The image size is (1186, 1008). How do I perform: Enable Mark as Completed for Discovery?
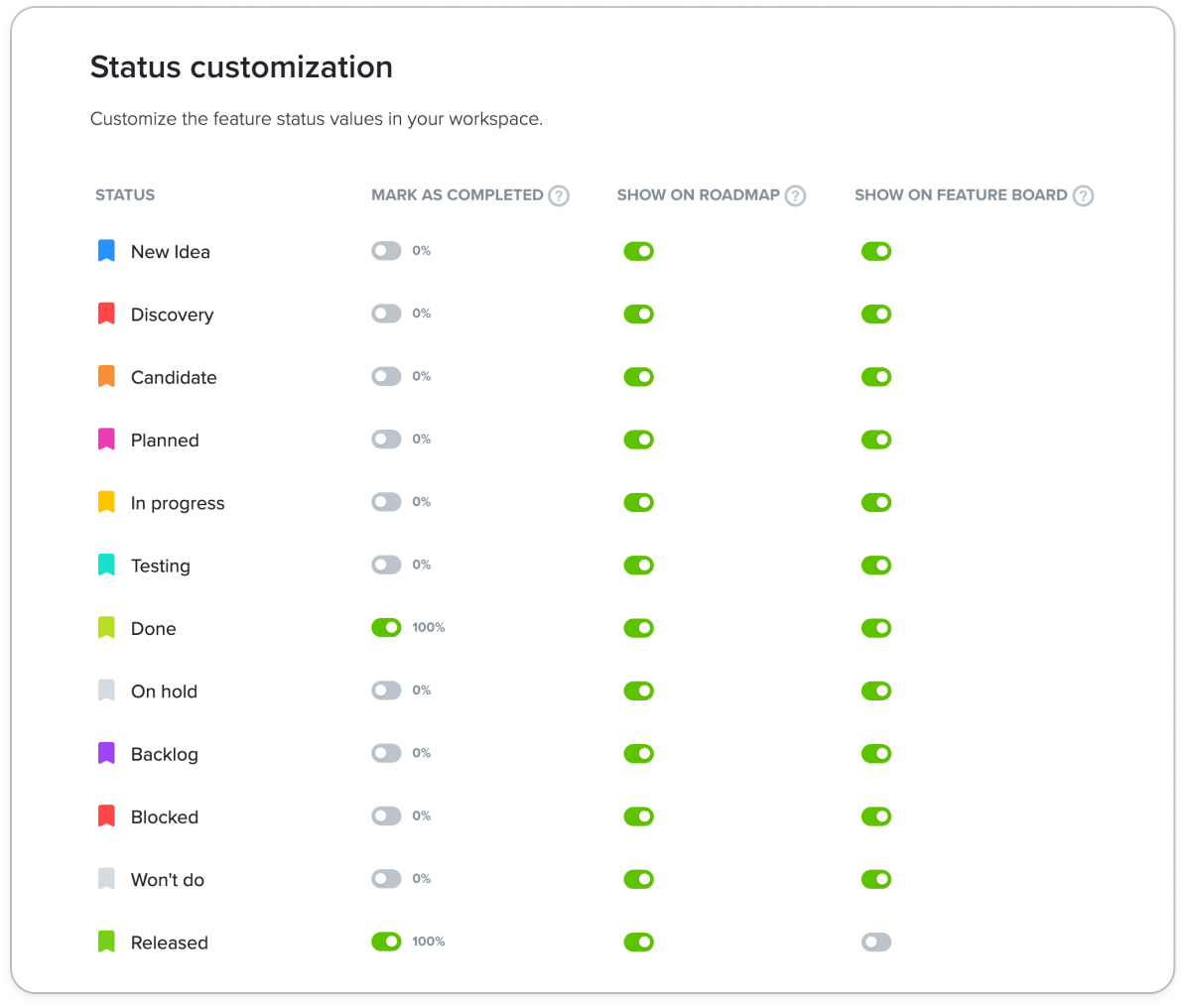pyautogui.click(x=386, y=314)
